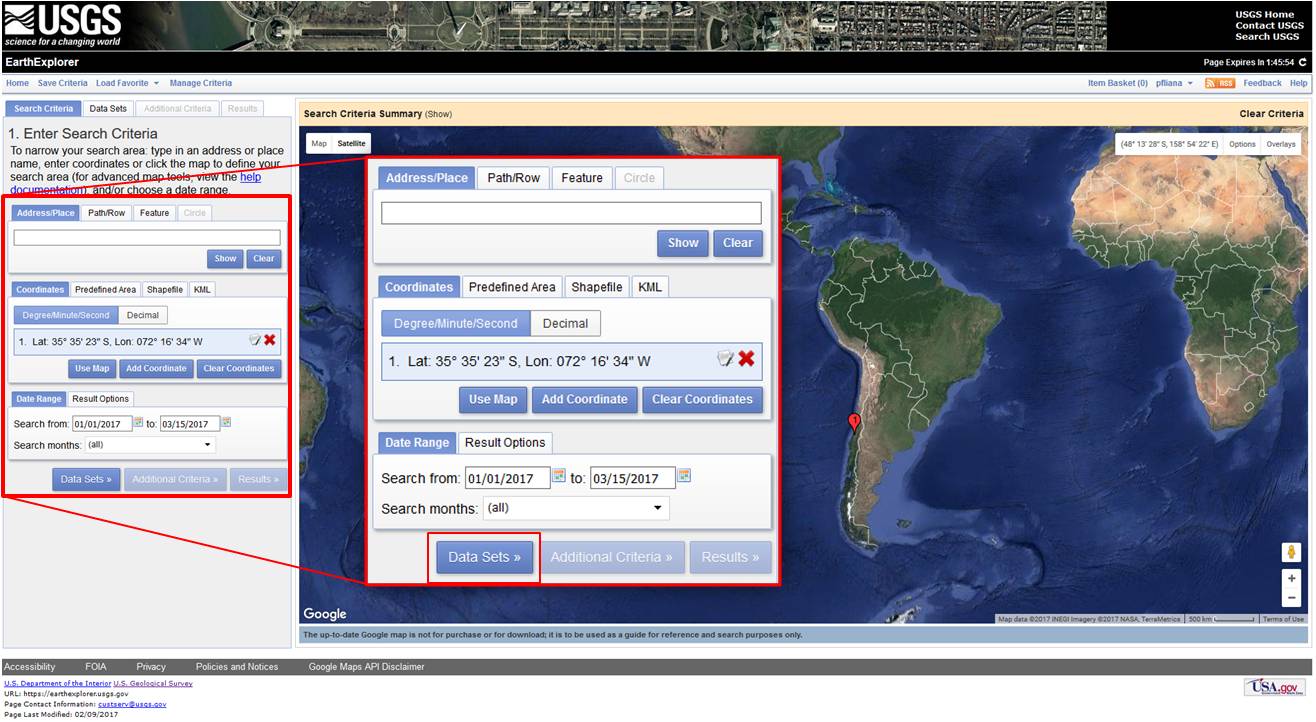Click the orange RSS feed icon
The height and width of the screenshot is (722, 1316).
[x=1219, y=83]
